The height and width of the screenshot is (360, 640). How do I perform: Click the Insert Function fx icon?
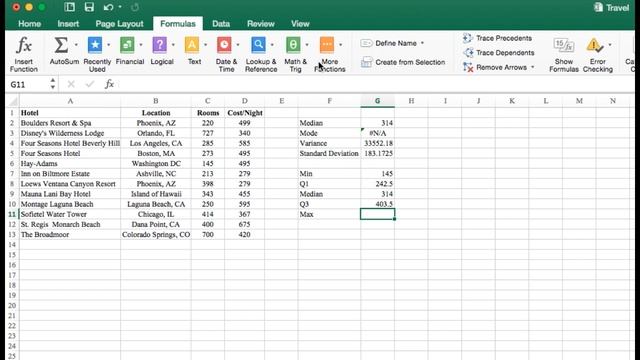pos(23,46)
